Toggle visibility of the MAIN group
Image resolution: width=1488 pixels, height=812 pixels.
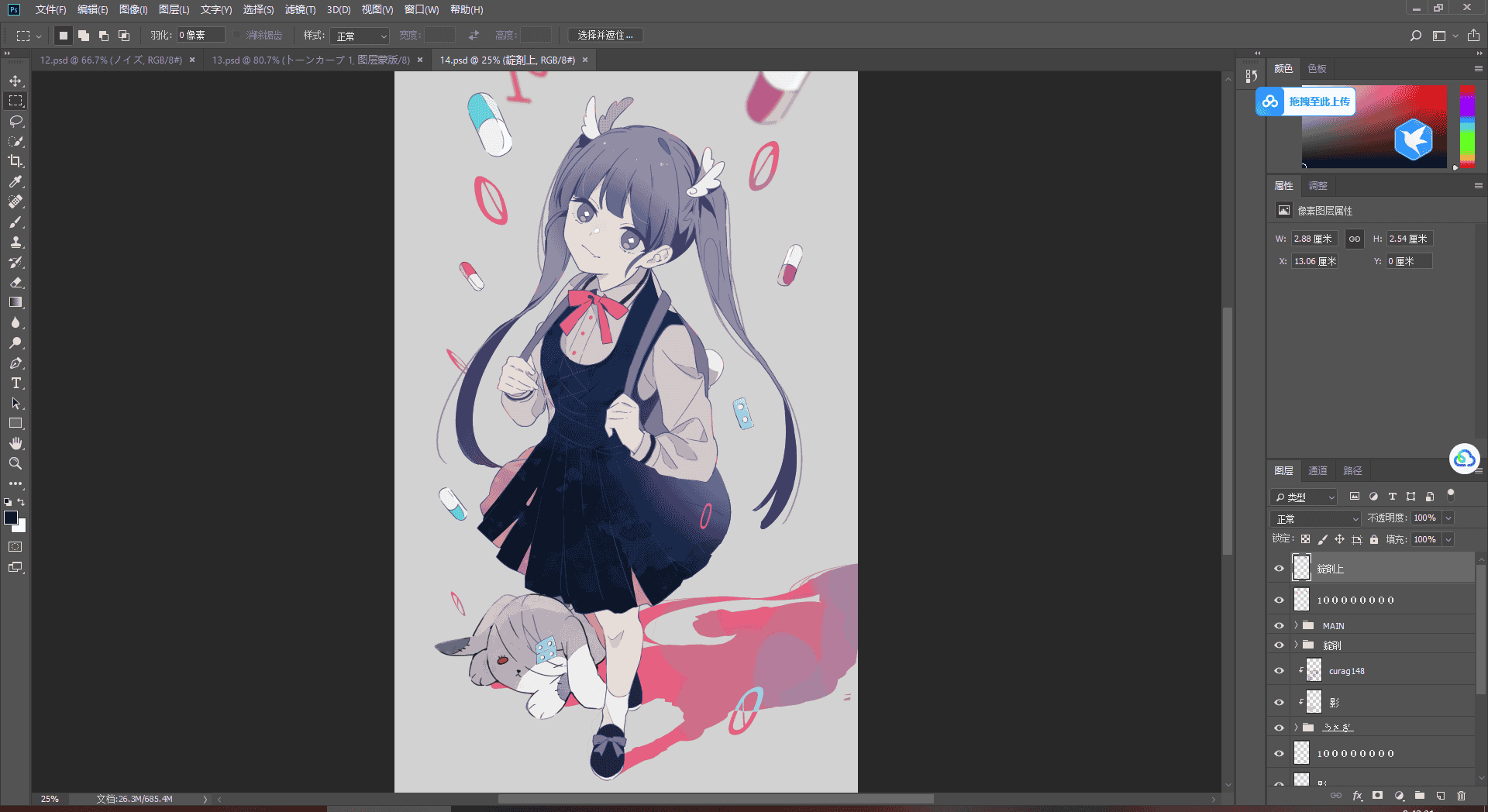click(1280, 626)
